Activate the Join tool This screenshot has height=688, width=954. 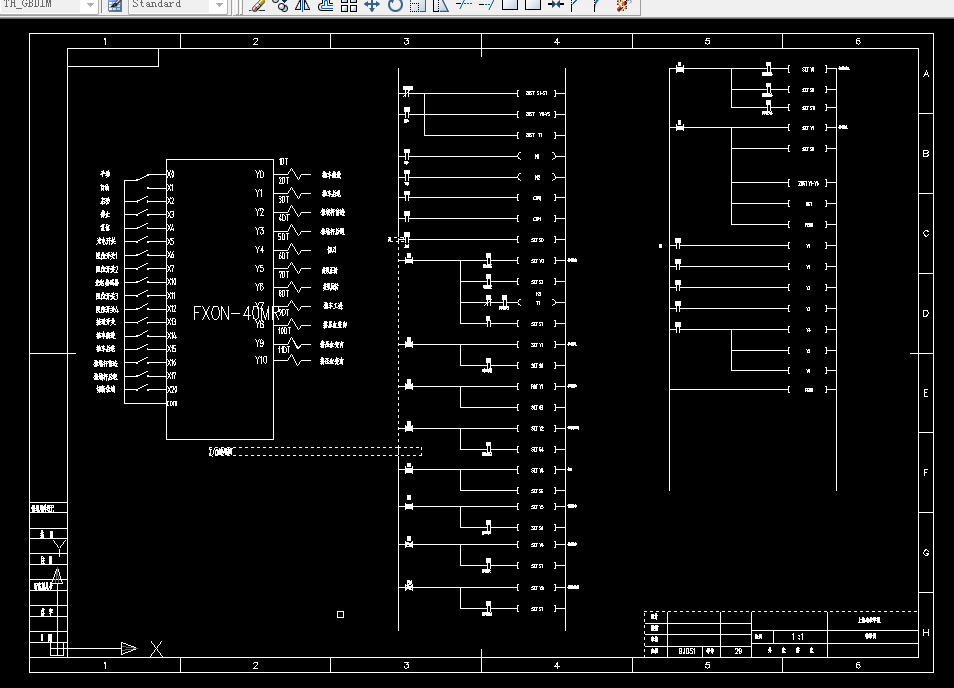(555, 5)
